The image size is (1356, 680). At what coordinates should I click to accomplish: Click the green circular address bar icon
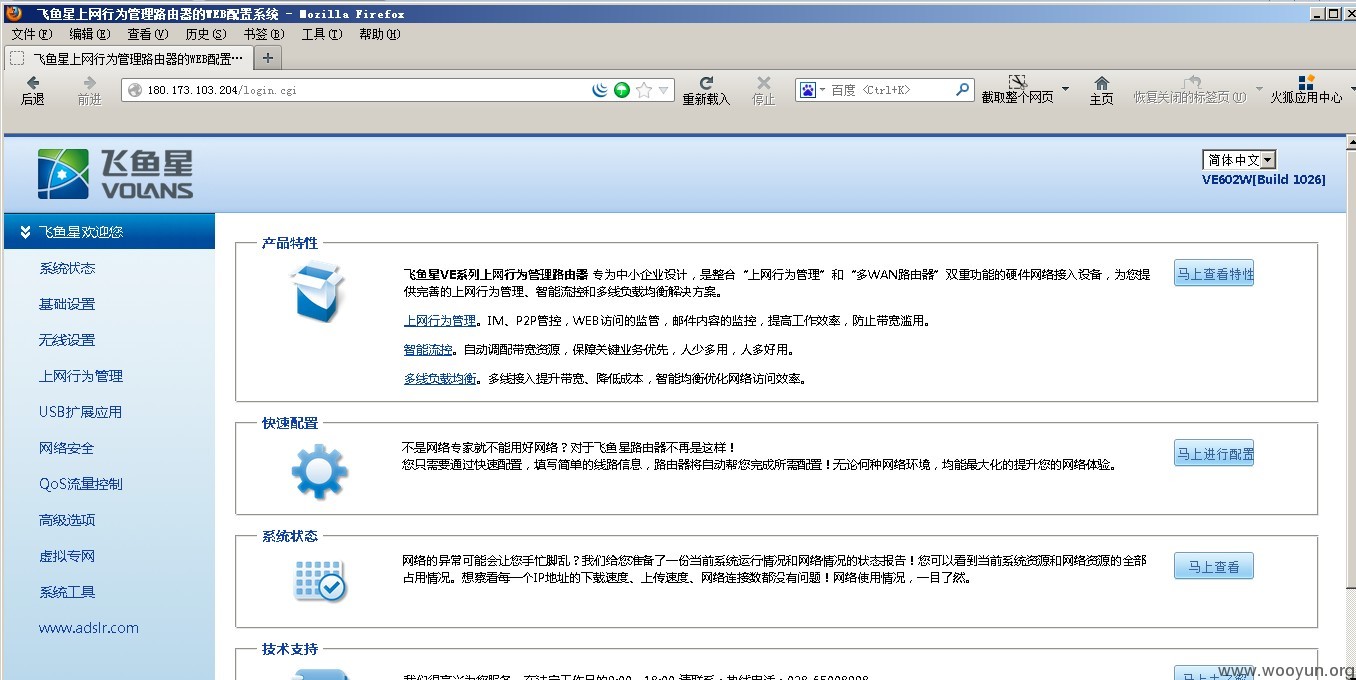point(622,90)
